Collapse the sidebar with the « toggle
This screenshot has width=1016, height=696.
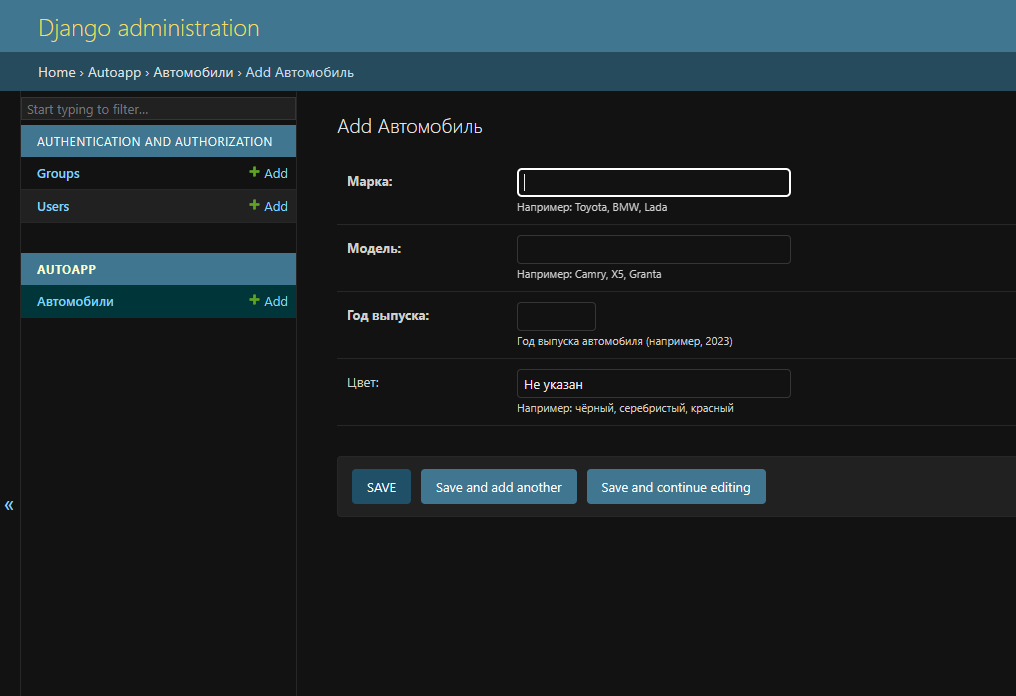(x=9, y=505)
